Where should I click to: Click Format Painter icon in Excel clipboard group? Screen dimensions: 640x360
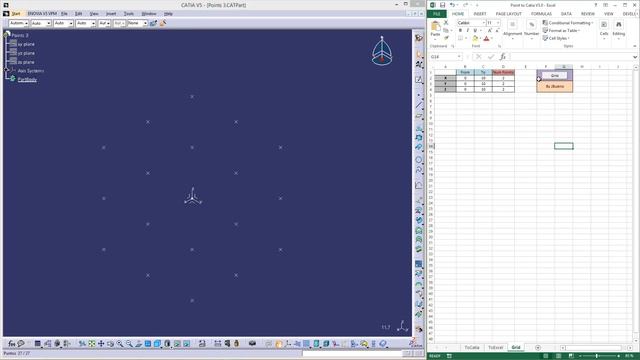point(446,38)
